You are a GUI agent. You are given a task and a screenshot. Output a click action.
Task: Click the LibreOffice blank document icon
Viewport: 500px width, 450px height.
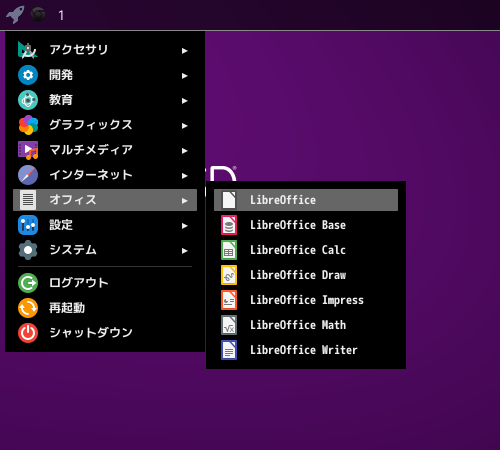(x=229, y=200)
